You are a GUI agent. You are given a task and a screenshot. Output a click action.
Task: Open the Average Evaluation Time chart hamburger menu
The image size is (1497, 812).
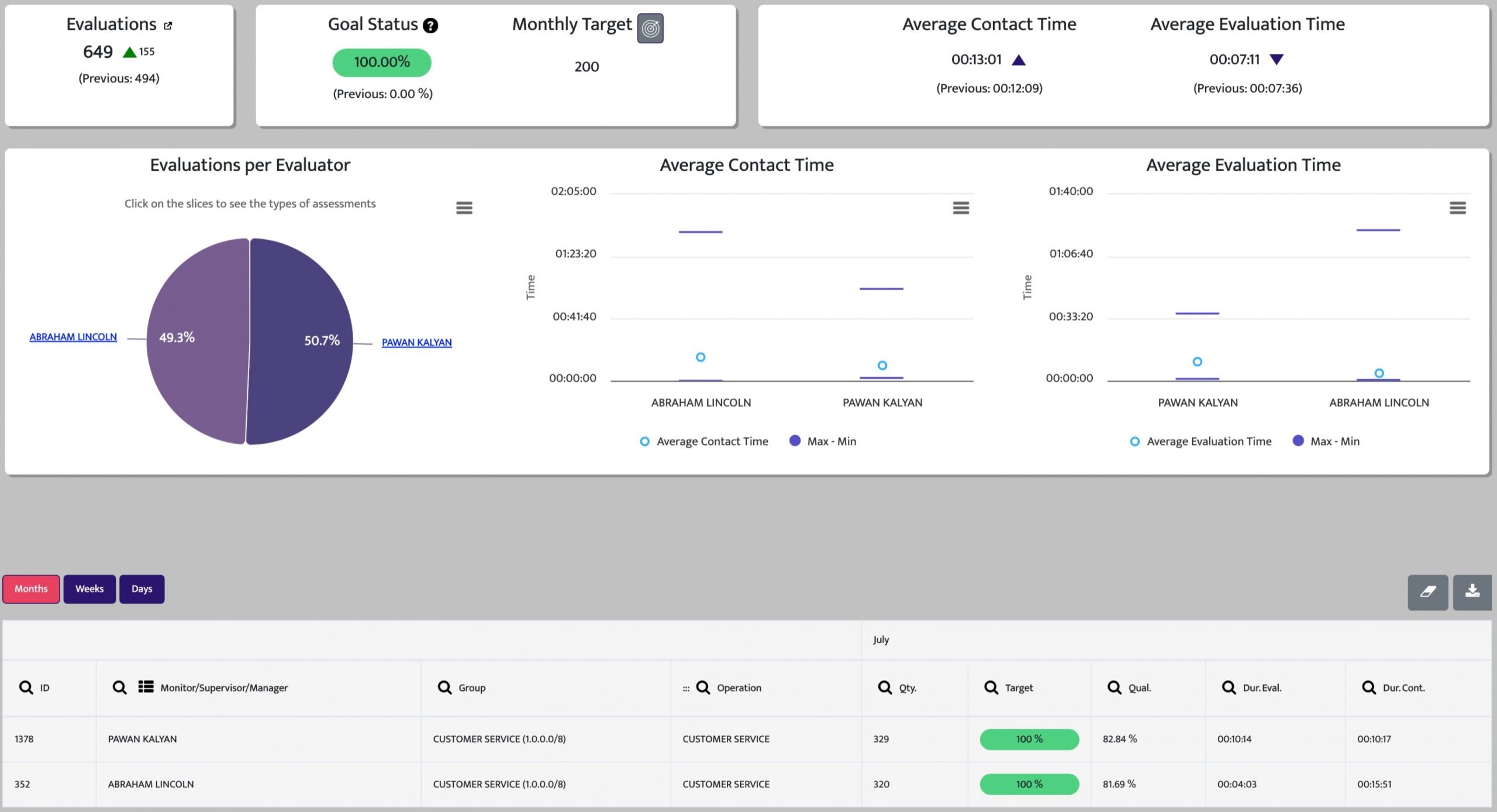tap(1458, 208)
